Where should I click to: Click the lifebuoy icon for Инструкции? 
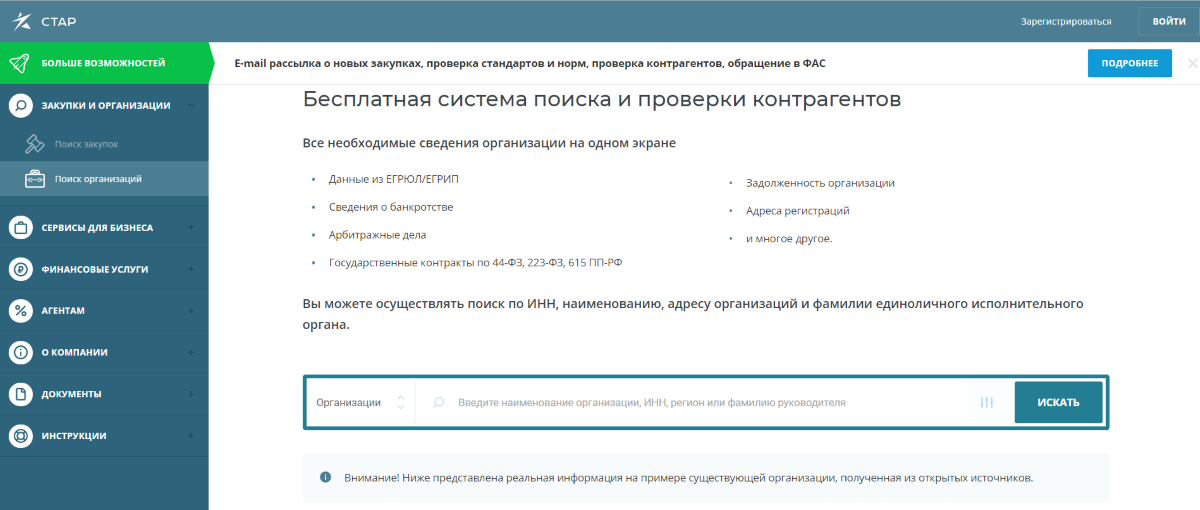20,436
